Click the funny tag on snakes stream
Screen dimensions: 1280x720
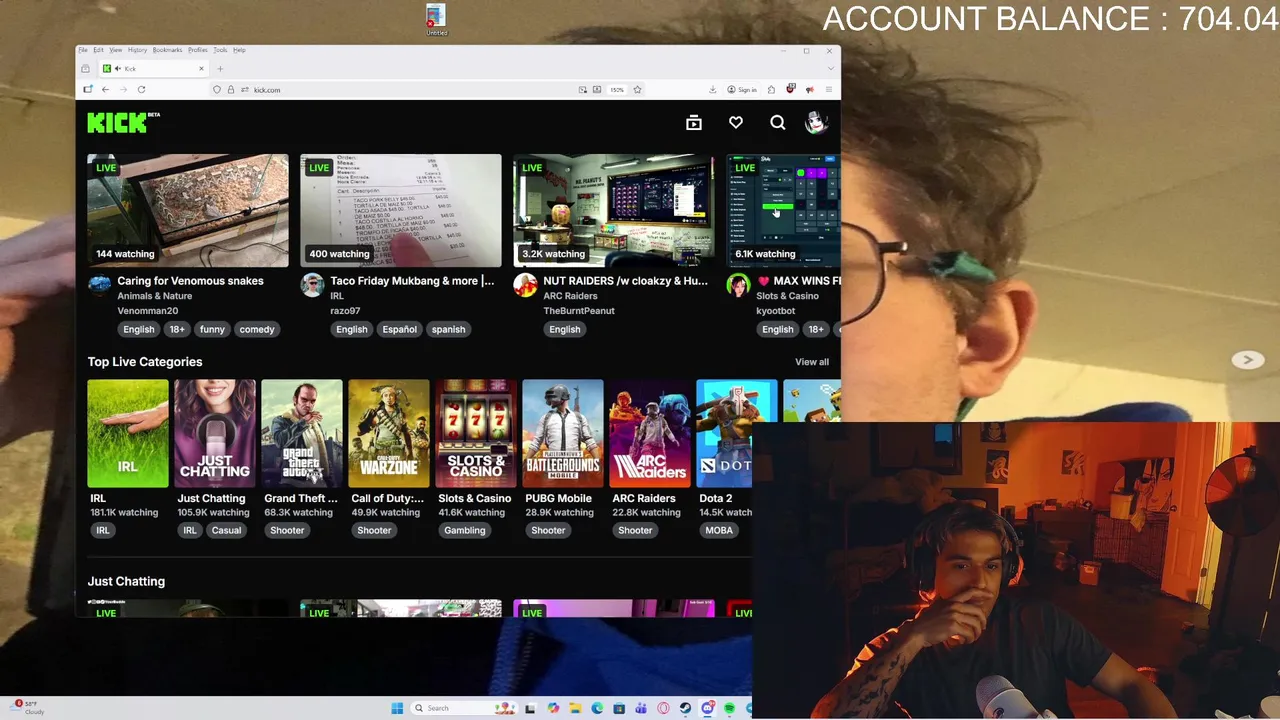click(x=212, y=329)
